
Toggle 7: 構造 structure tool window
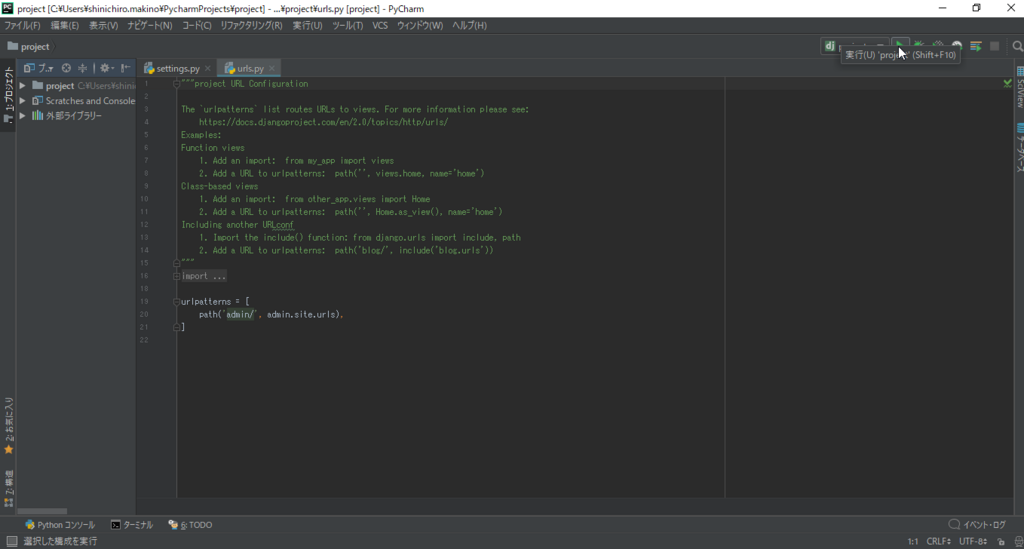[8, 488]
